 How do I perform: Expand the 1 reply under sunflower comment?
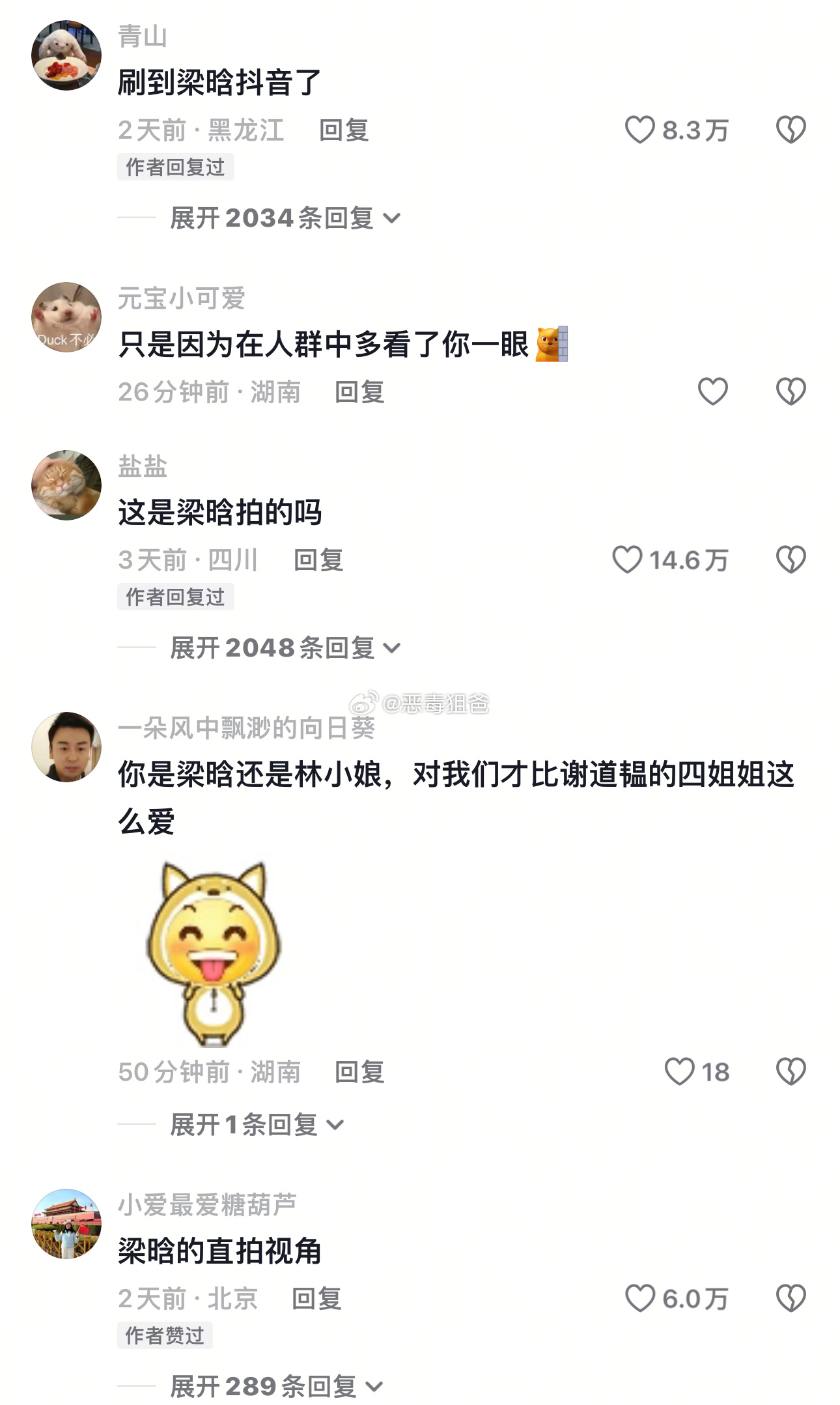coord(257,1124)
